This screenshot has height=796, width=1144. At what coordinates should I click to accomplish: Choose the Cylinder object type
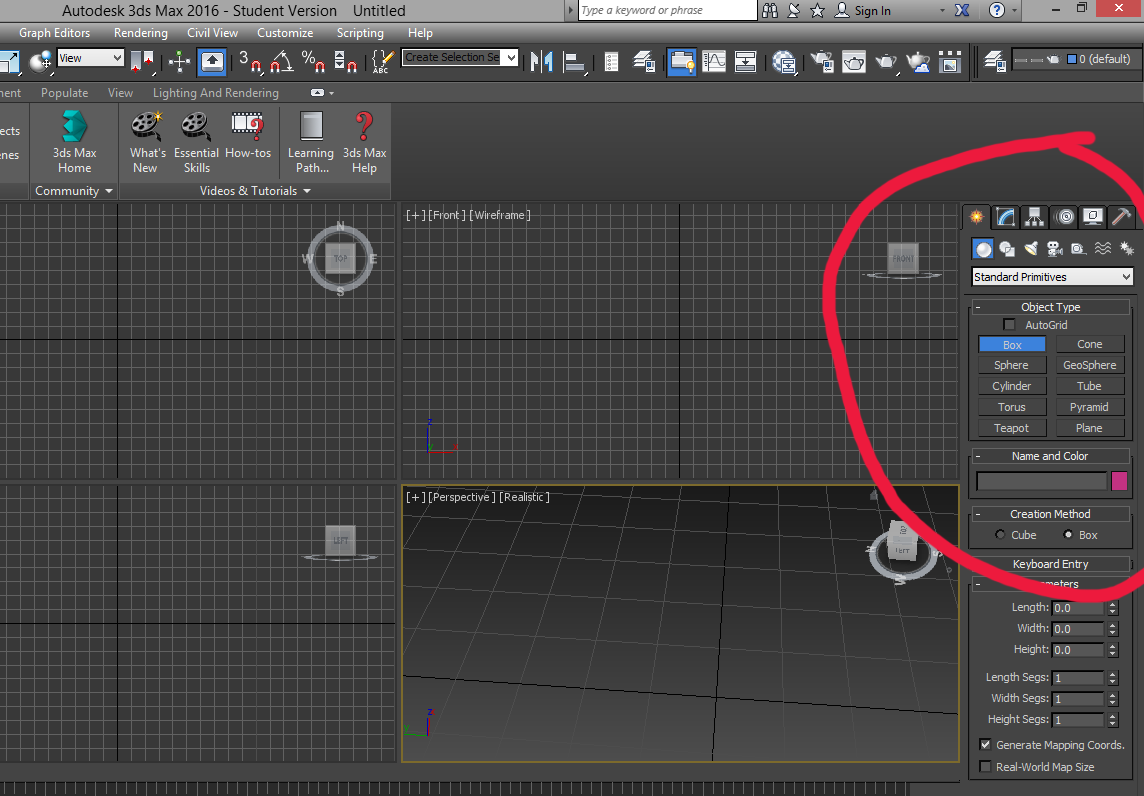point(1012,386)
